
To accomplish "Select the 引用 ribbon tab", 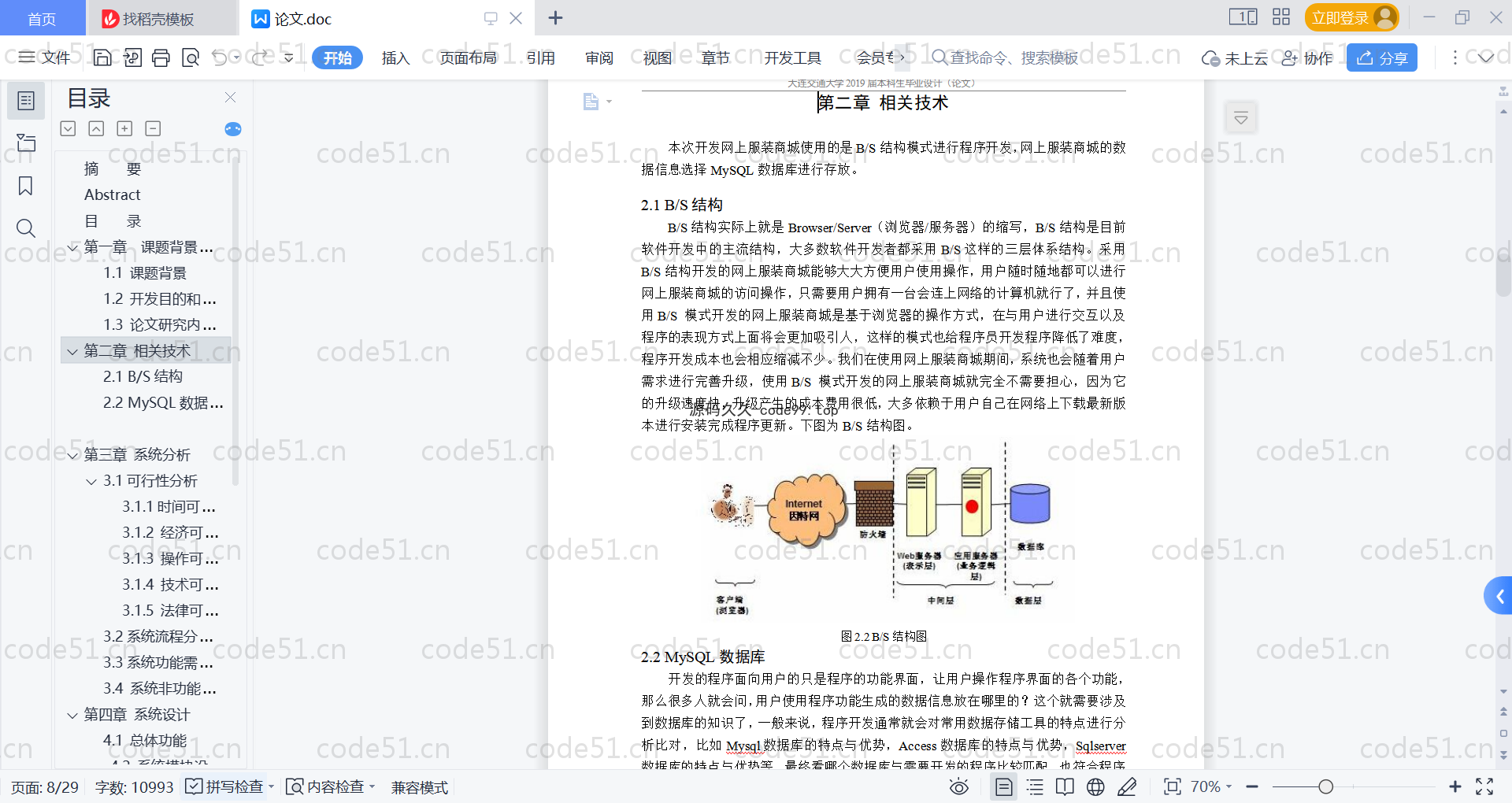I will click(x=540, y=57).
